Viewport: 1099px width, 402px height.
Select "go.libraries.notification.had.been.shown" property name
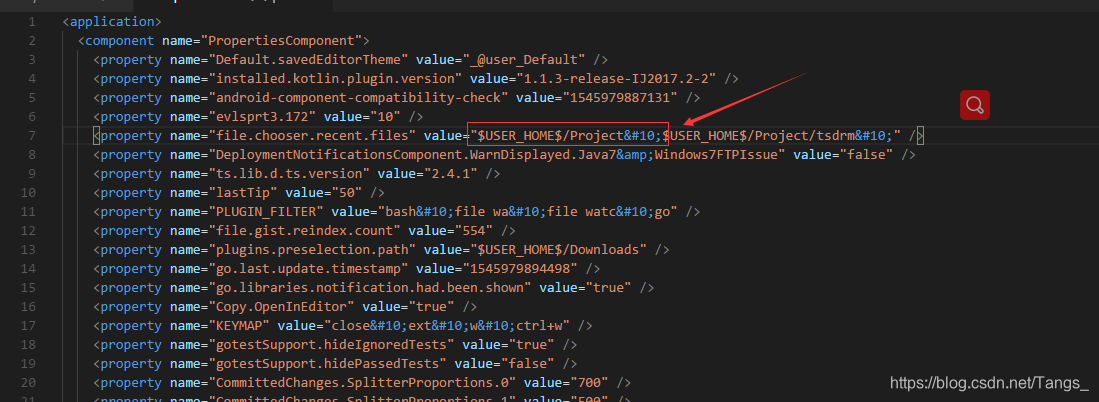coord(371,286)
